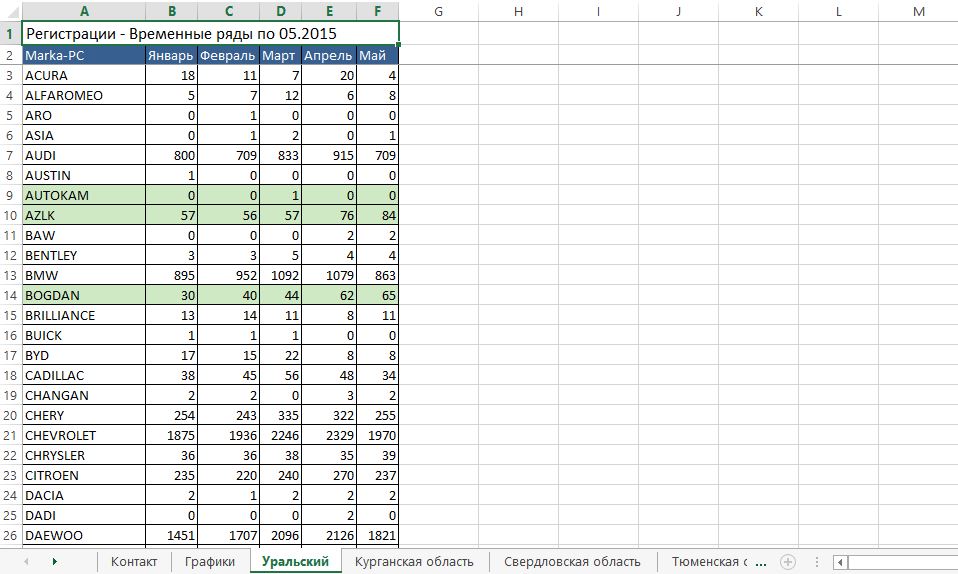Select the BOGDAN cell

[x=84, y=295]
